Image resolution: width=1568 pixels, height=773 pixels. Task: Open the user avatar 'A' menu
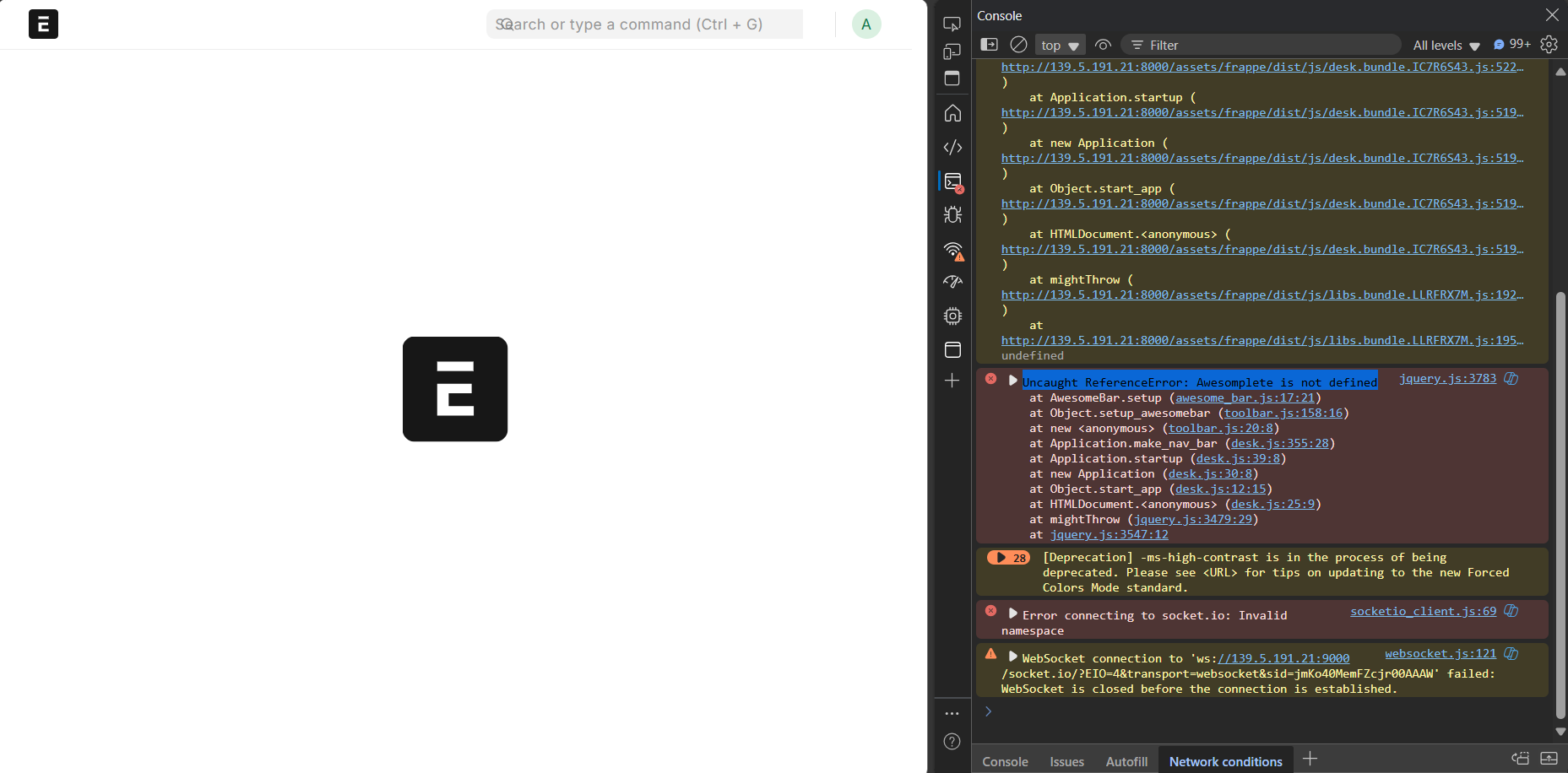coord(866,24)
